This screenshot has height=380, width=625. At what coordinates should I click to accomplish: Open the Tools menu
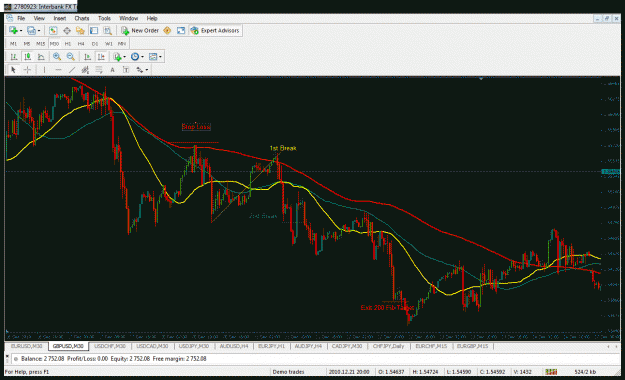click(x=104, y=18)
